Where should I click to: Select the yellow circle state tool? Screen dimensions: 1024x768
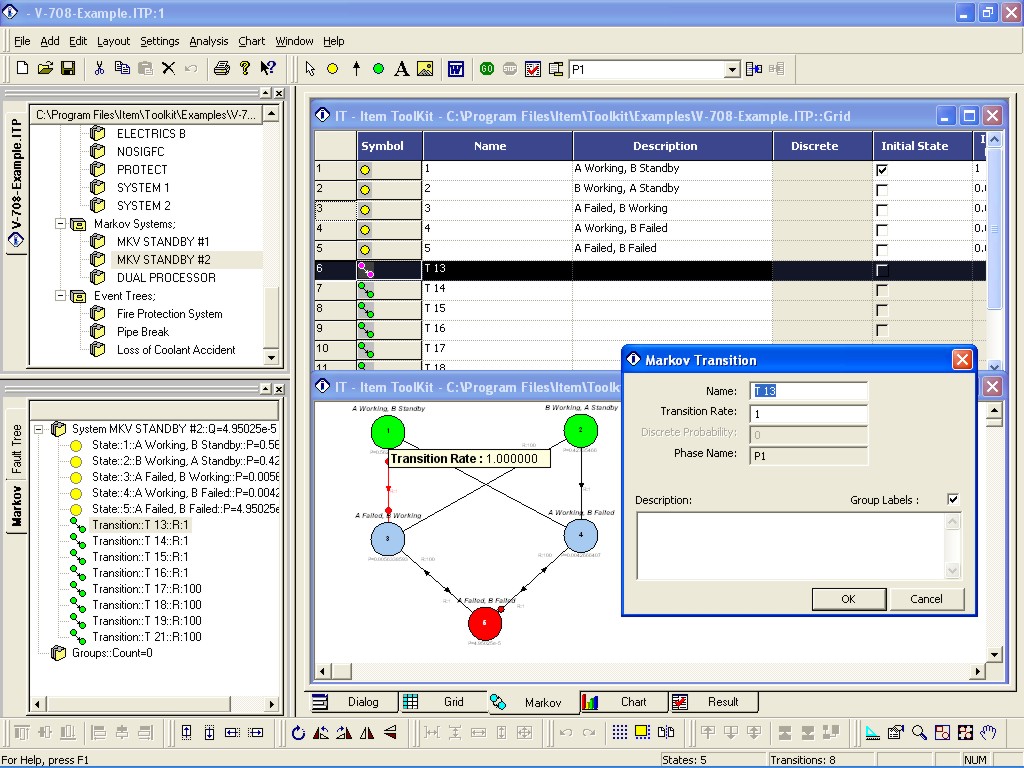pos(332,69)
